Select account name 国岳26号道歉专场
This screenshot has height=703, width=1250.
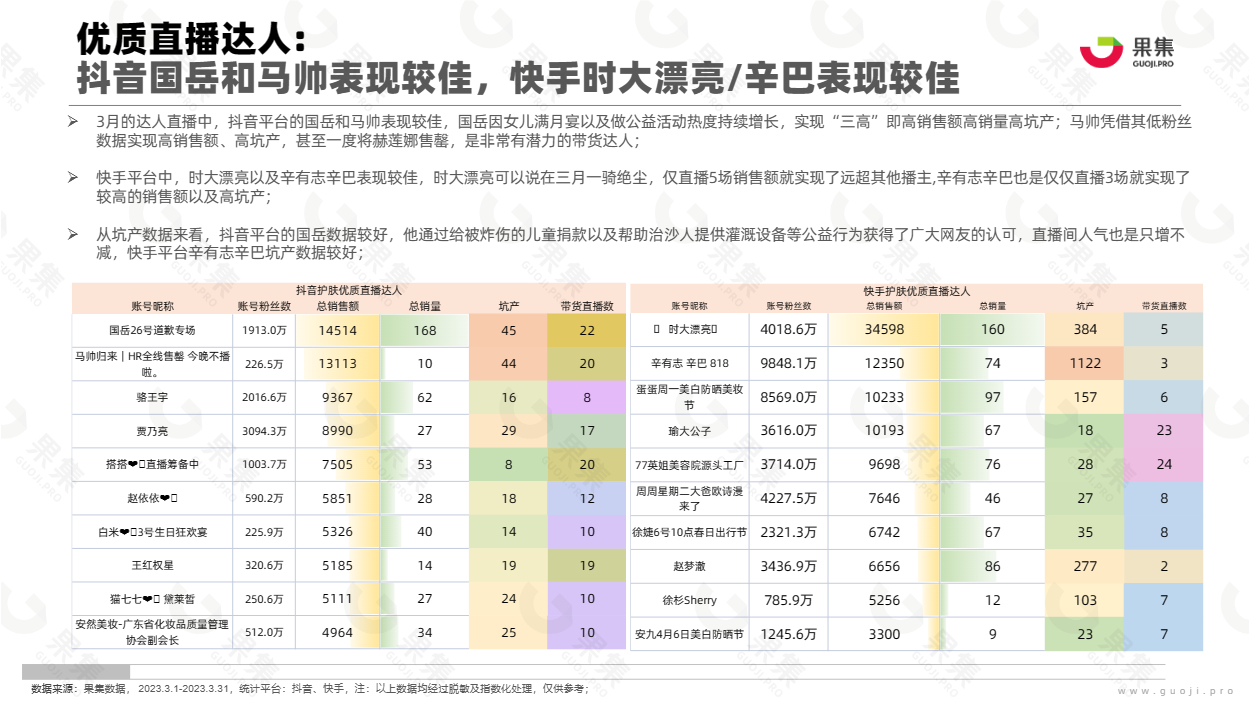(152, 330)
